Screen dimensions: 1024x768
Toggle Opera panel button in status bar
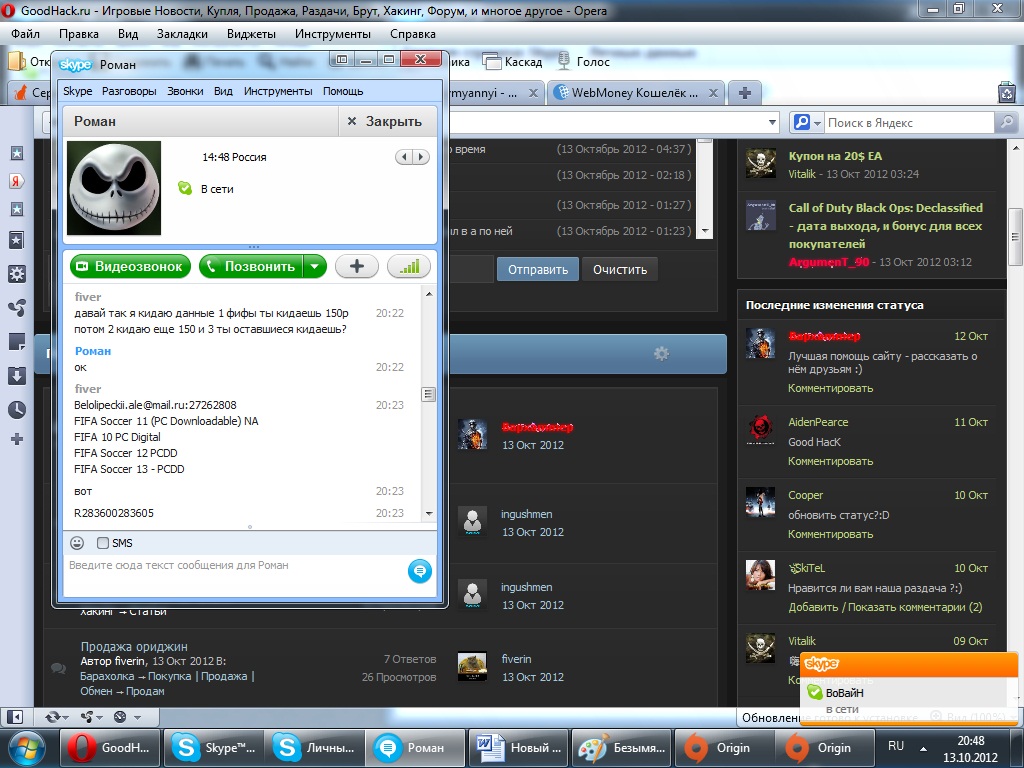click(x=14, y=716)
